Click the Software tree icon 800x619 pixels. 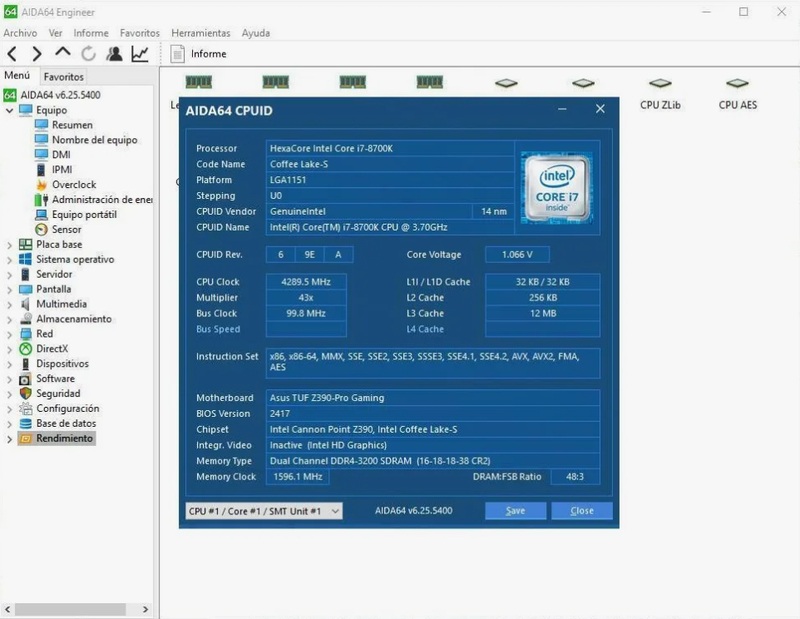[x=26, y=379]
